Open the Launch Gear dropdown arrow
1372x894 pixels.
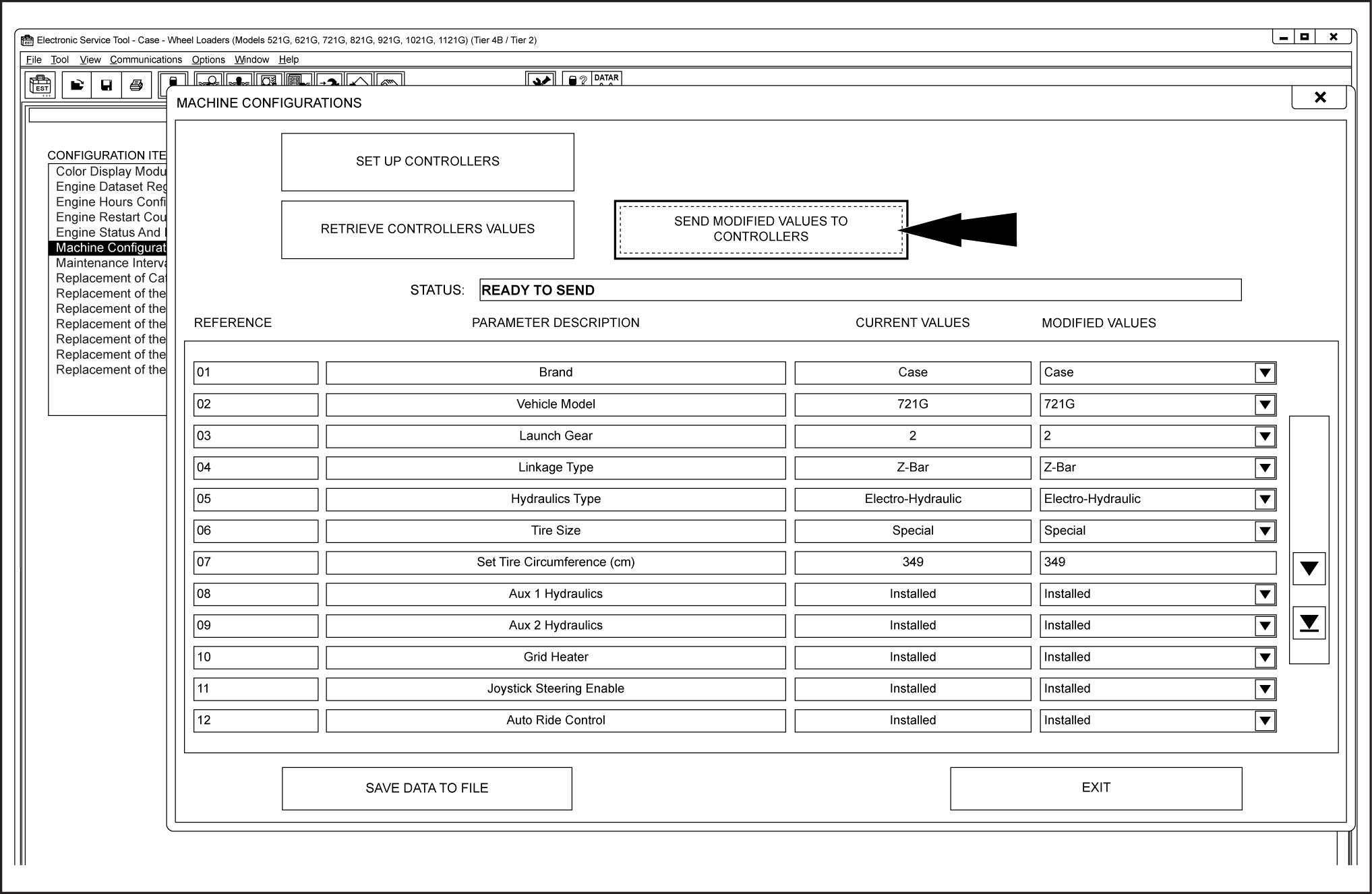point(1265,436)
